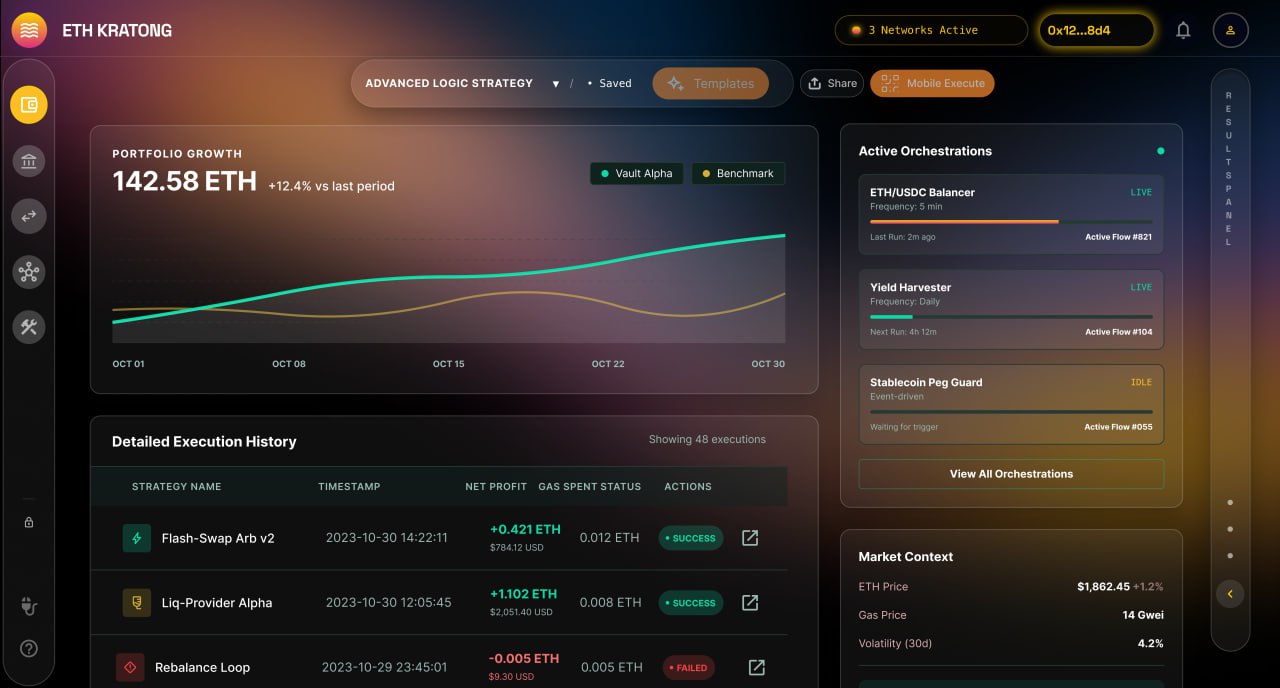Click the notifications bell icon

coord(1183,30)
